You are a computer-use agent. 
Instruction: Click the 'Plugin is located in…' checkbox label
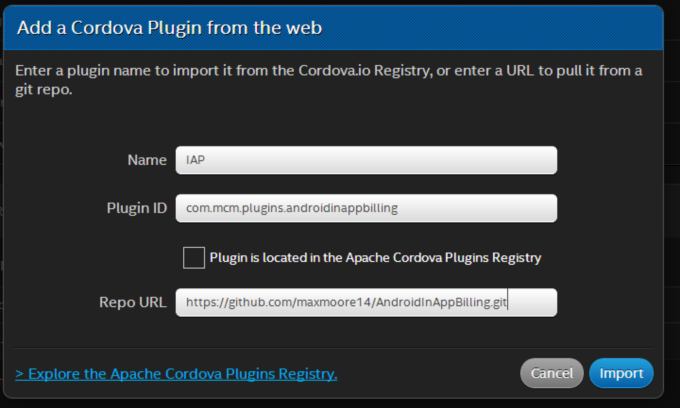(x=375, y=258)
